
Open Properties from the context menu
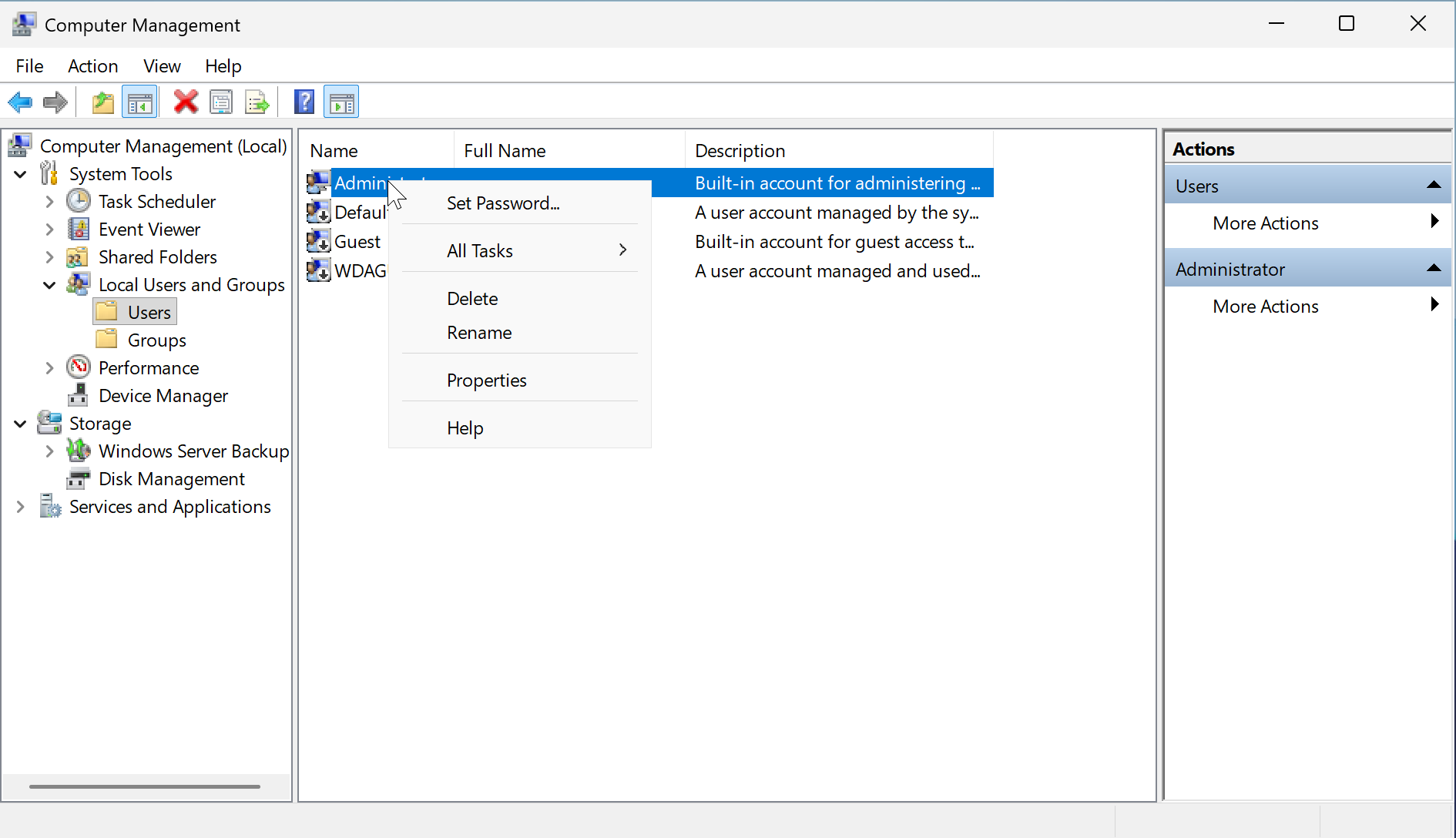click(520, 380)
